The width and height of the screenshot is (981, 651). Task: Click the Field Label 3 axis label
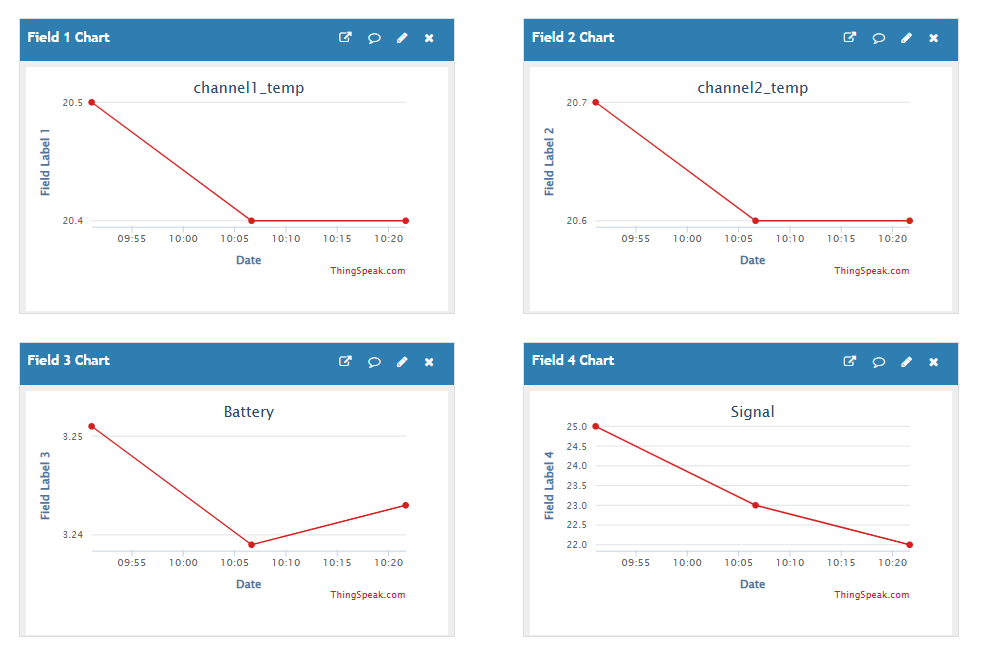coord(45,486)
